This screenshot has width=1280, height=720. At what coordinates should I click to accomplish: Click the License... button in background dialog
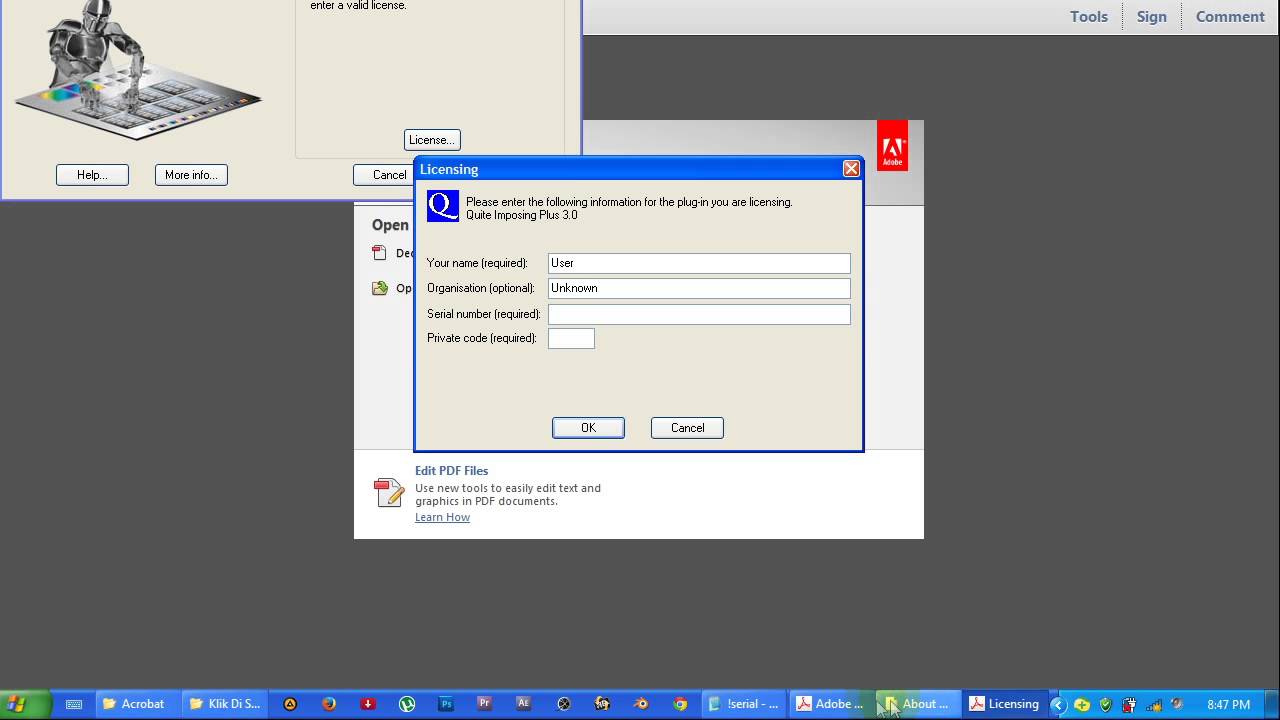(x=432, y=140)
